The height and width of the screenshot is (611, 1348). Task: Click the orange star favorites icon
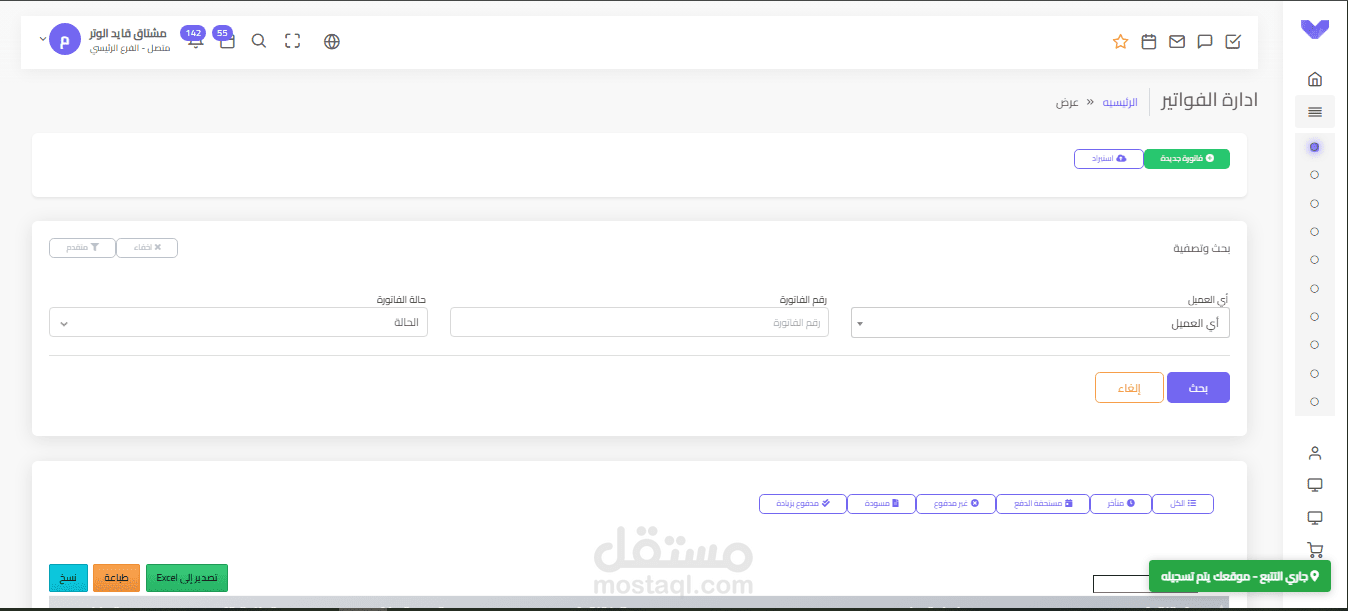click(1121, 41)
